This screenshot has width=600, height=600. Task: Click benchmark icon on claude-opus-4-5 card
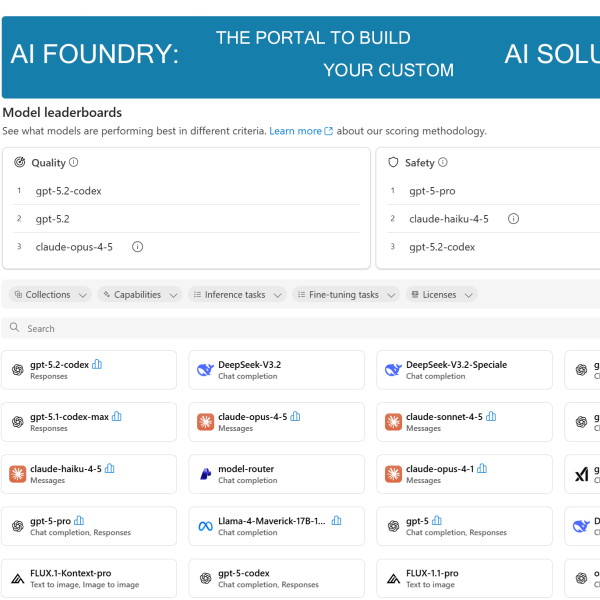coord(295,416)
